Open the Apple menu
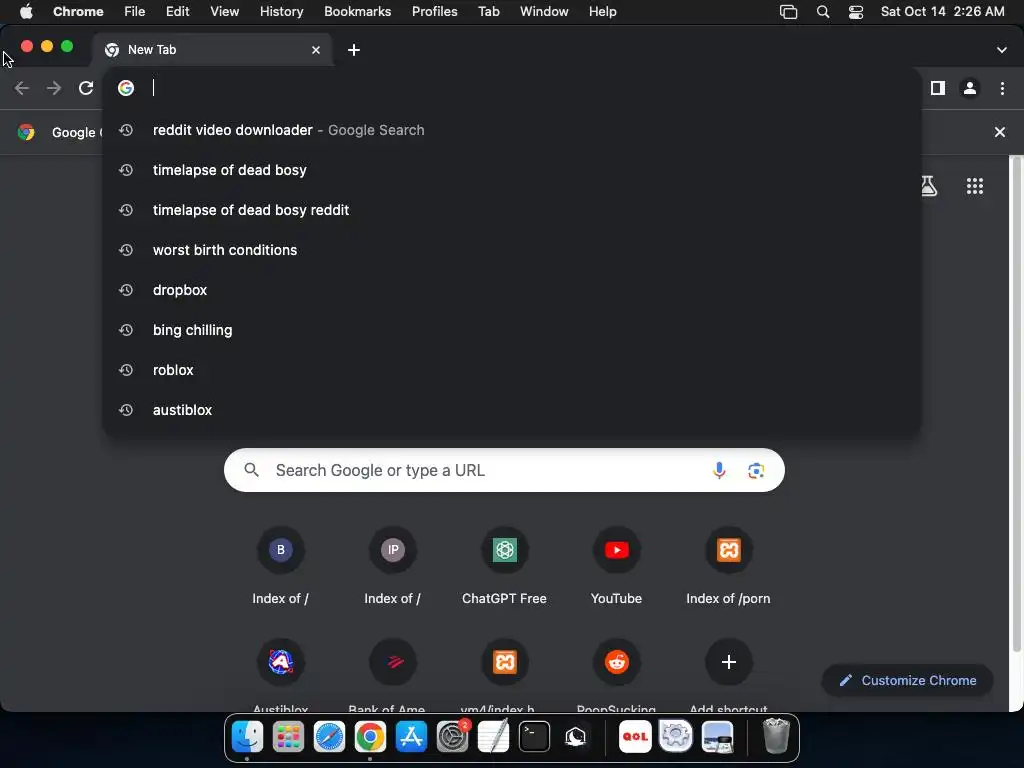Viewport: 1024px width, 768px height. coord(26,12)
